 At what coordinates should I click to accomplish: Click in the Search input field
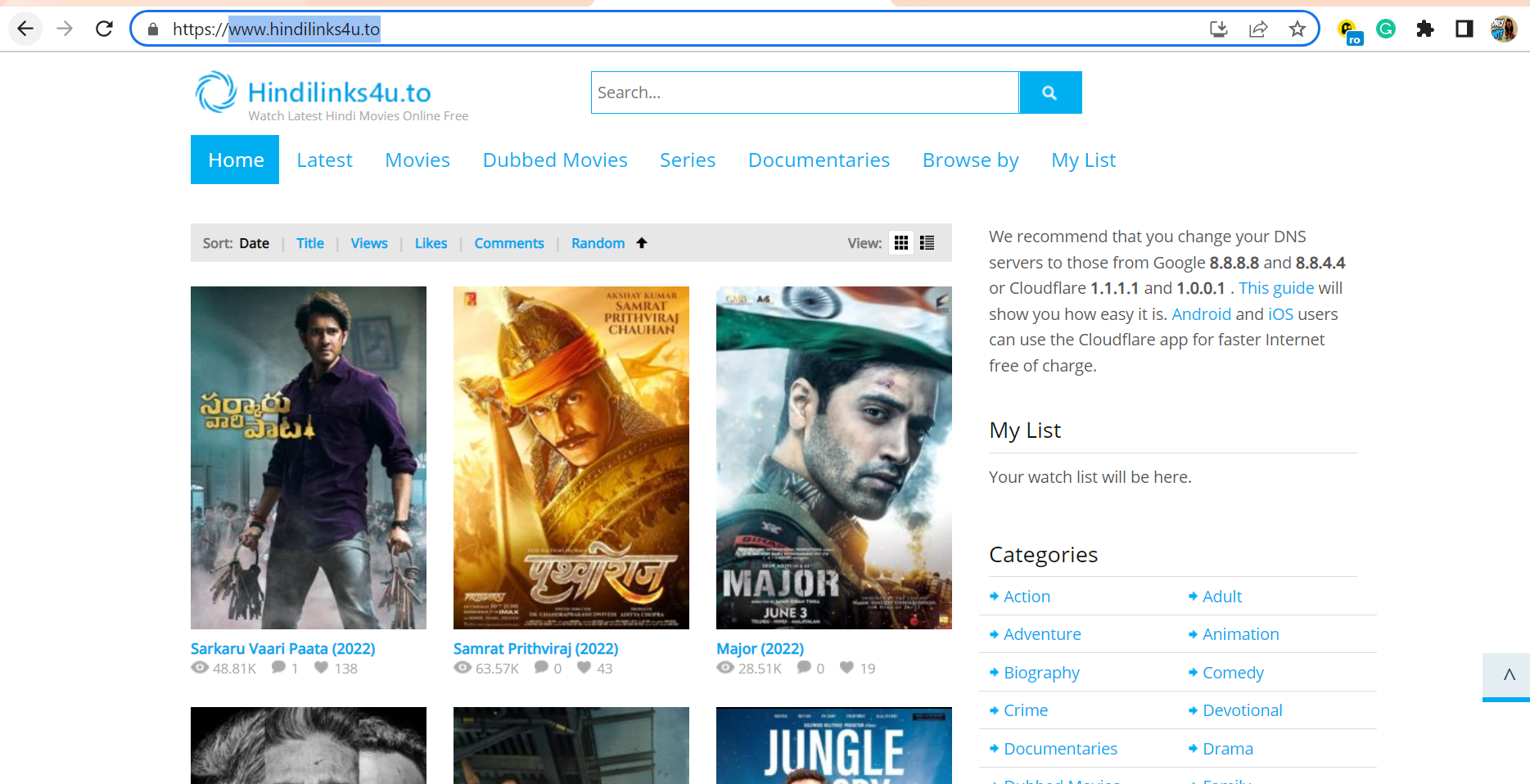[805, 92]
